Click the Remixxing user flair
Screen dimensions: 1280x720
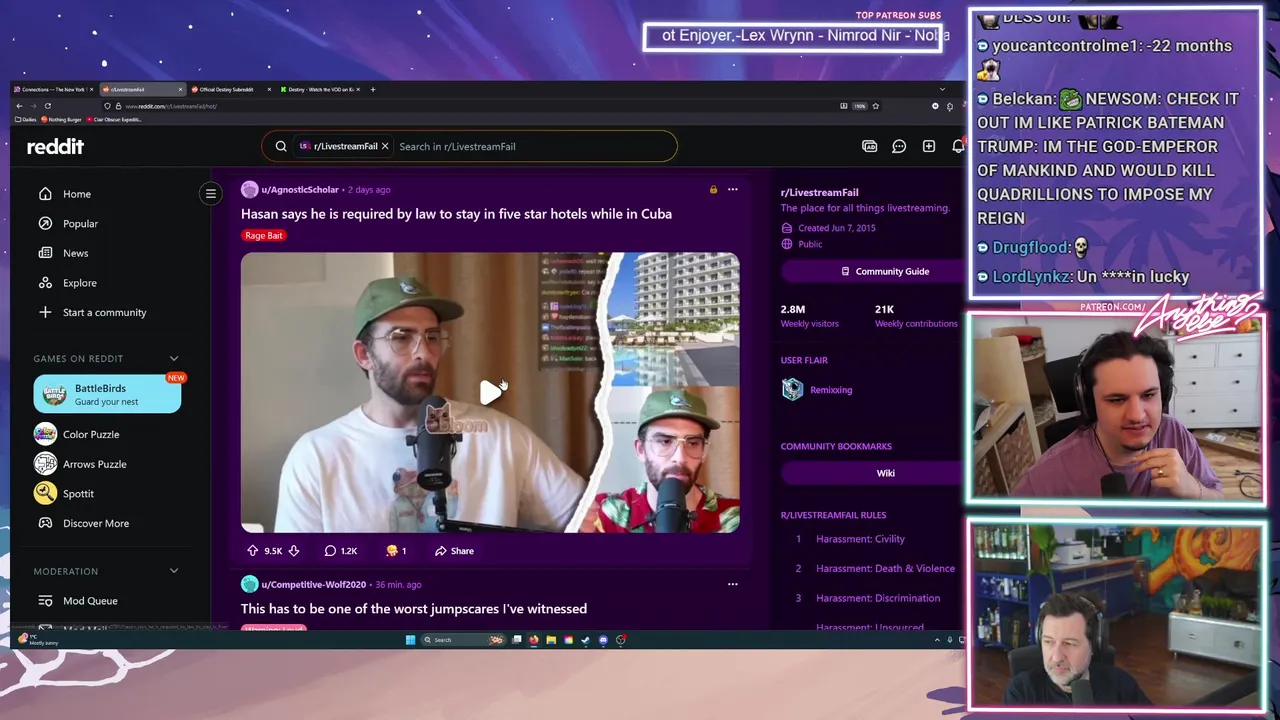pyautogui.click(x=831, y=390)
